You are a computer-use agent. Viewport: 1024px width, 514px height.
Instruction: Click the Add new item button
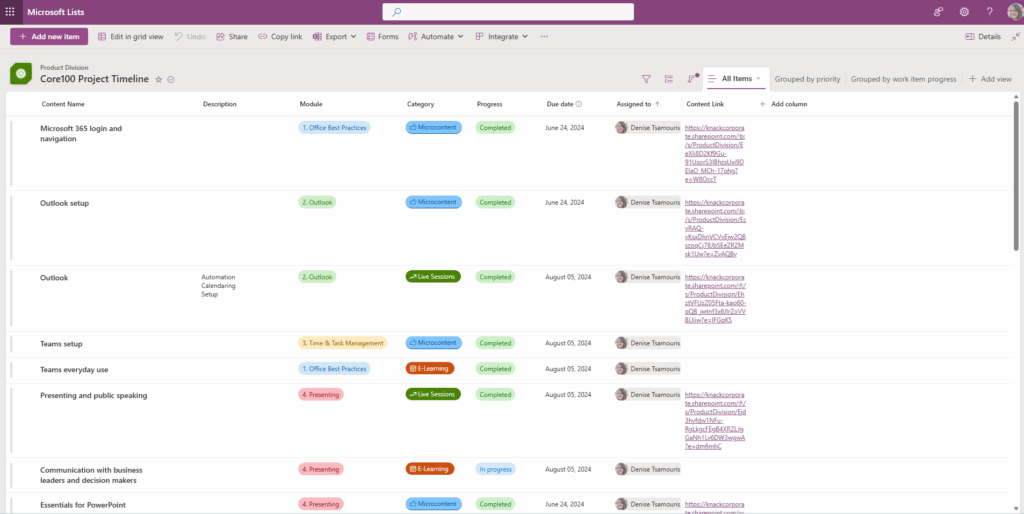coord(49,36)
